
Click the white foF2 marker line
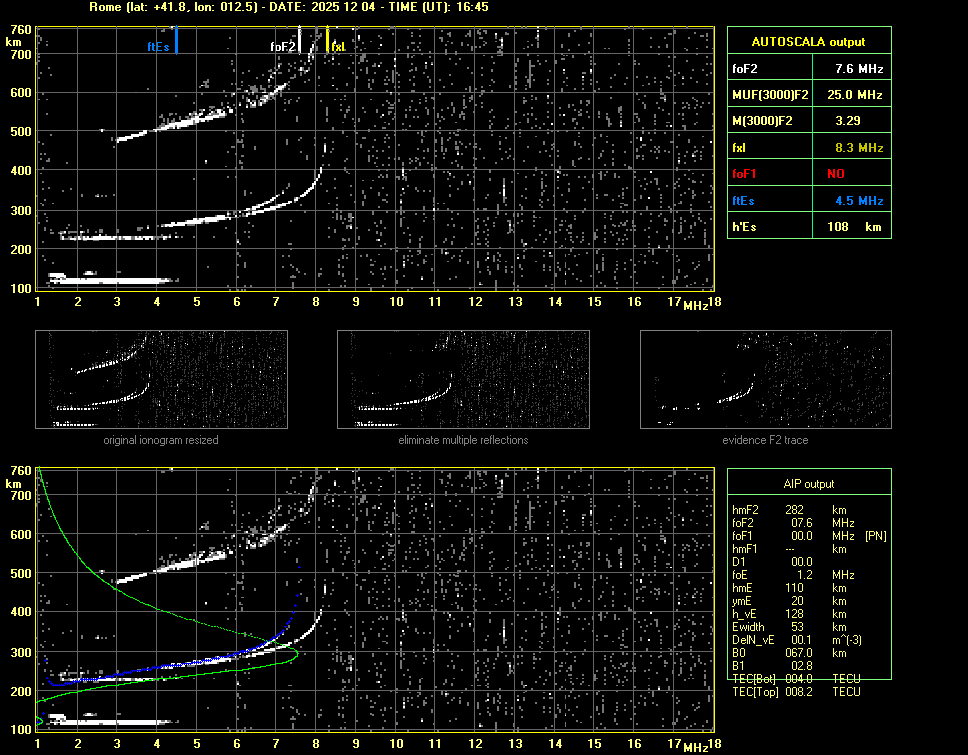pos(300,41)
